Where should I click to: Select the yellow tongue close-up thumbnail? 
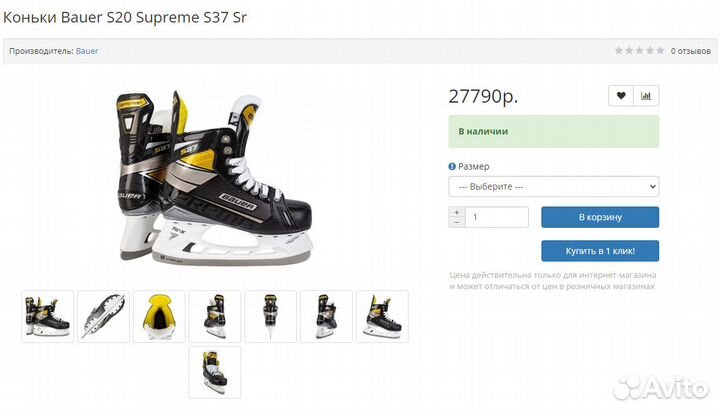point(159,316)
